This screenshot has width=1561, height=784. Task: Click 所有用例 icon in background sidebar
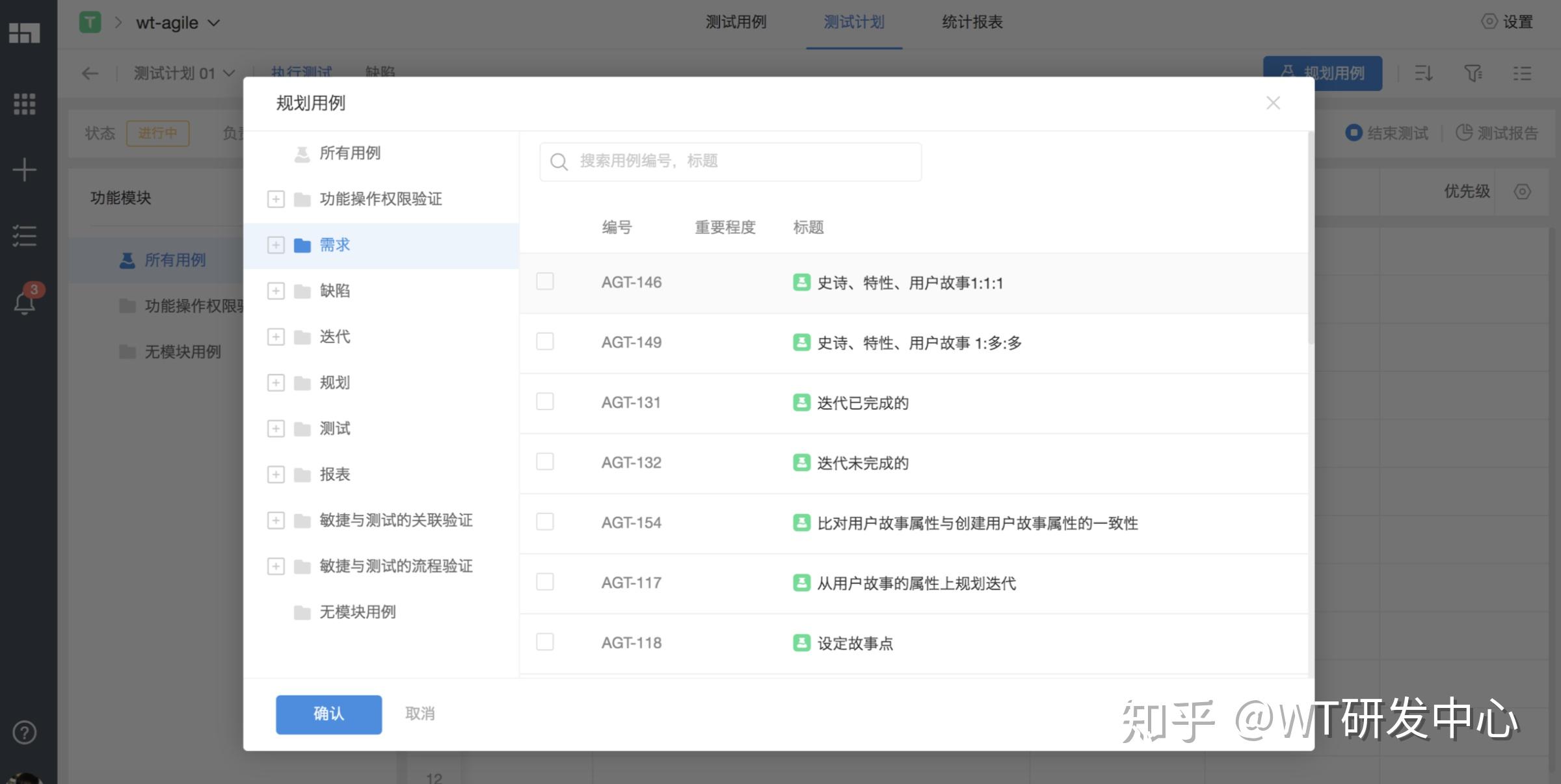pyautogui.click(x=127, y=260)
